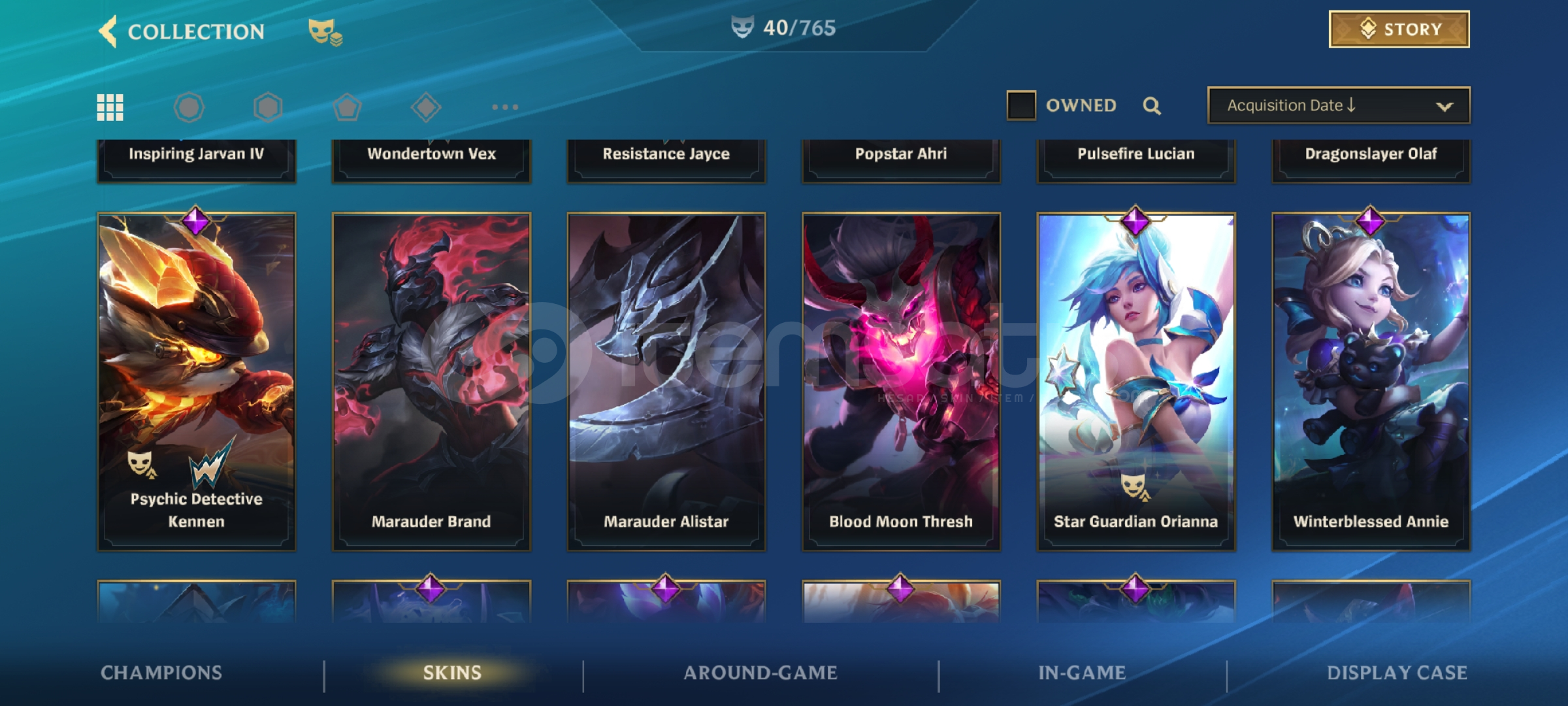Filter skins by pentagon rarity icon
This screenshot has height=706, width=1568.
[x=347, y=107]
